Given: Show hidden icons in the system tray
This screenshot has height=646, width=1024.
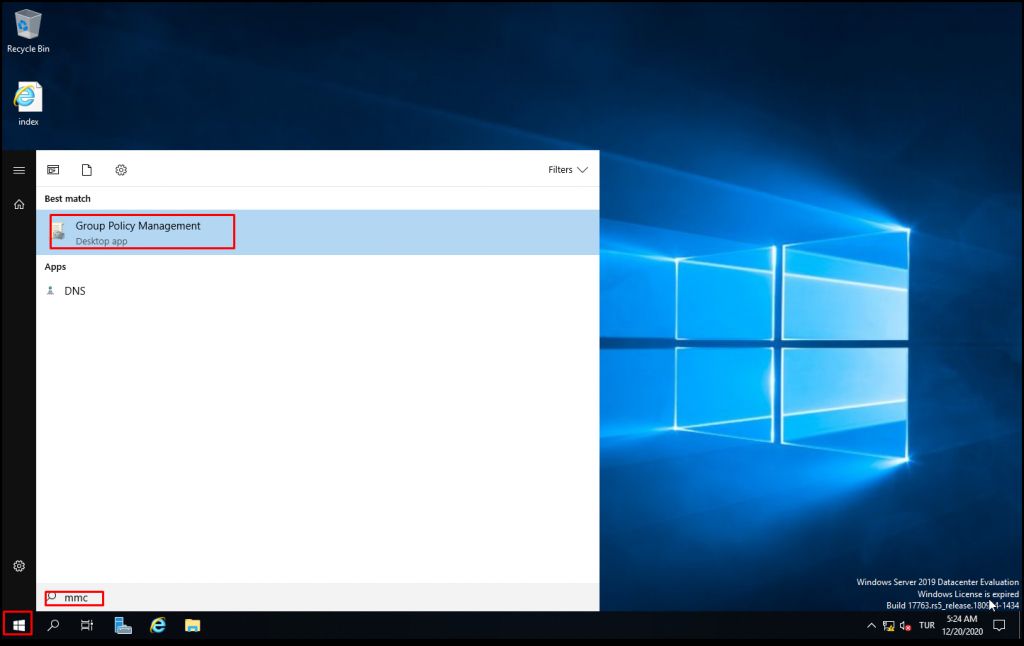Looking at the screenshot, I should point(871,625).
